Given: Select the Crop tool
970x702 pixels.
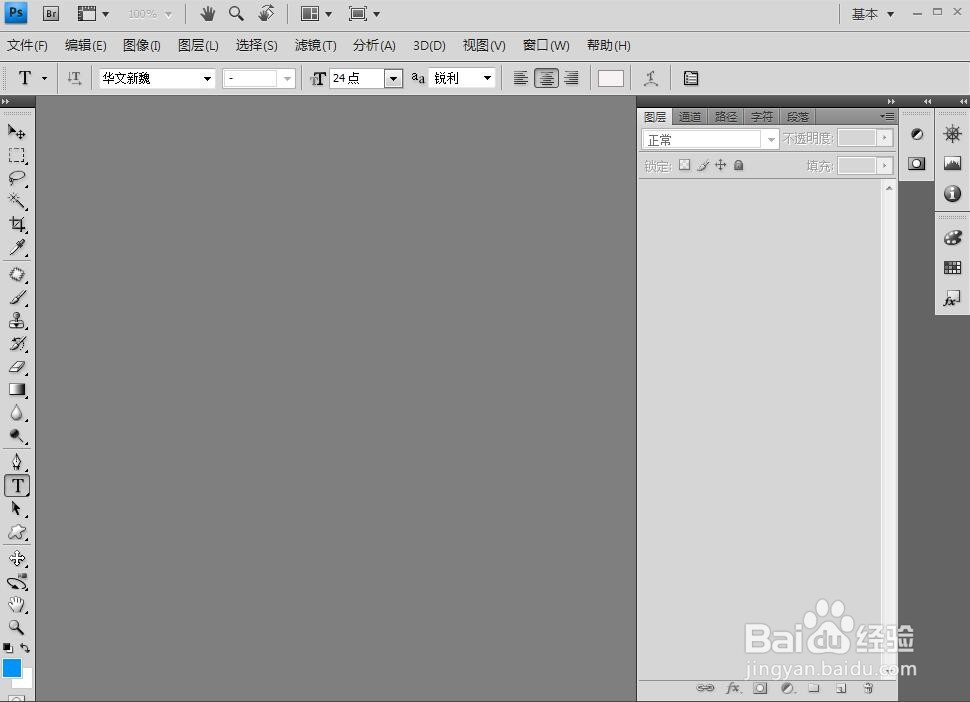Looking at the screenshot, I should (17, 224).
